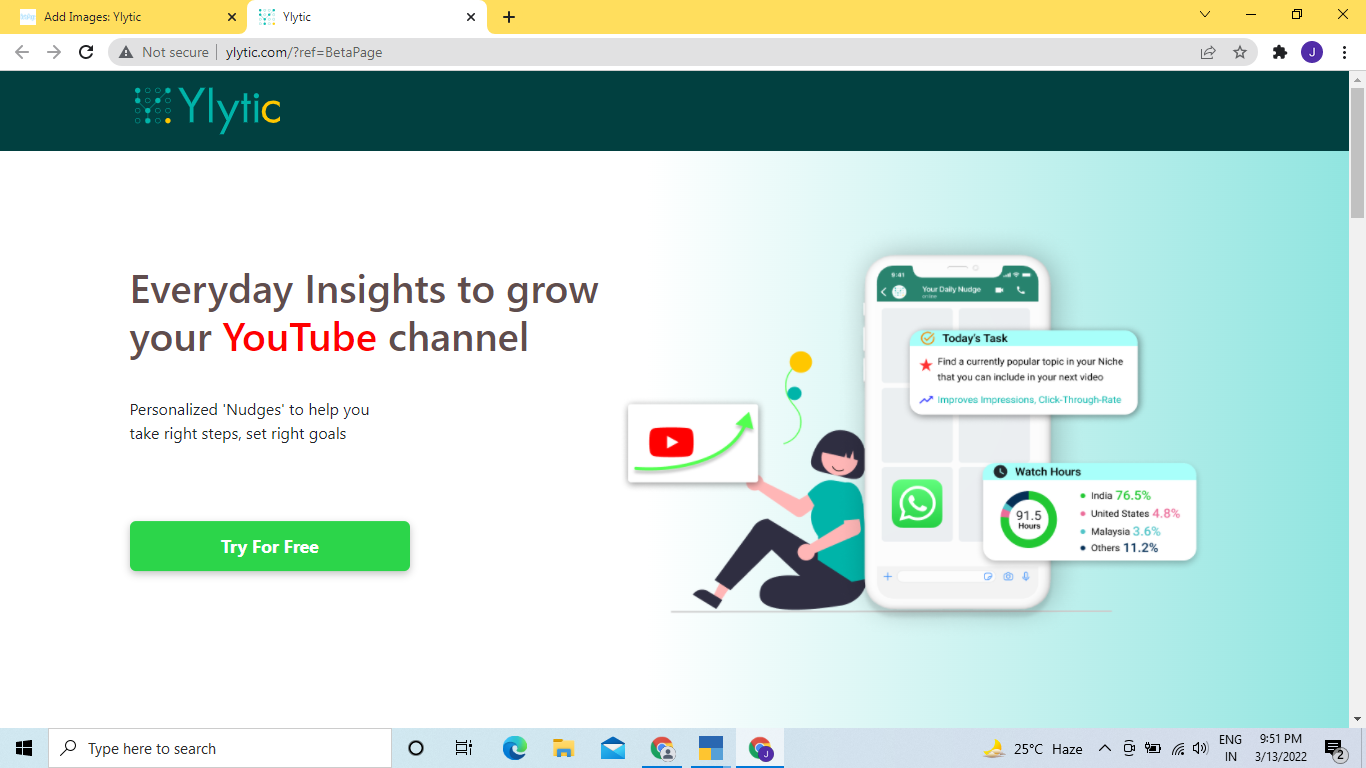
Task: Open the Windows Start menu
Action: pyautogui.click(x=24, y=748)
